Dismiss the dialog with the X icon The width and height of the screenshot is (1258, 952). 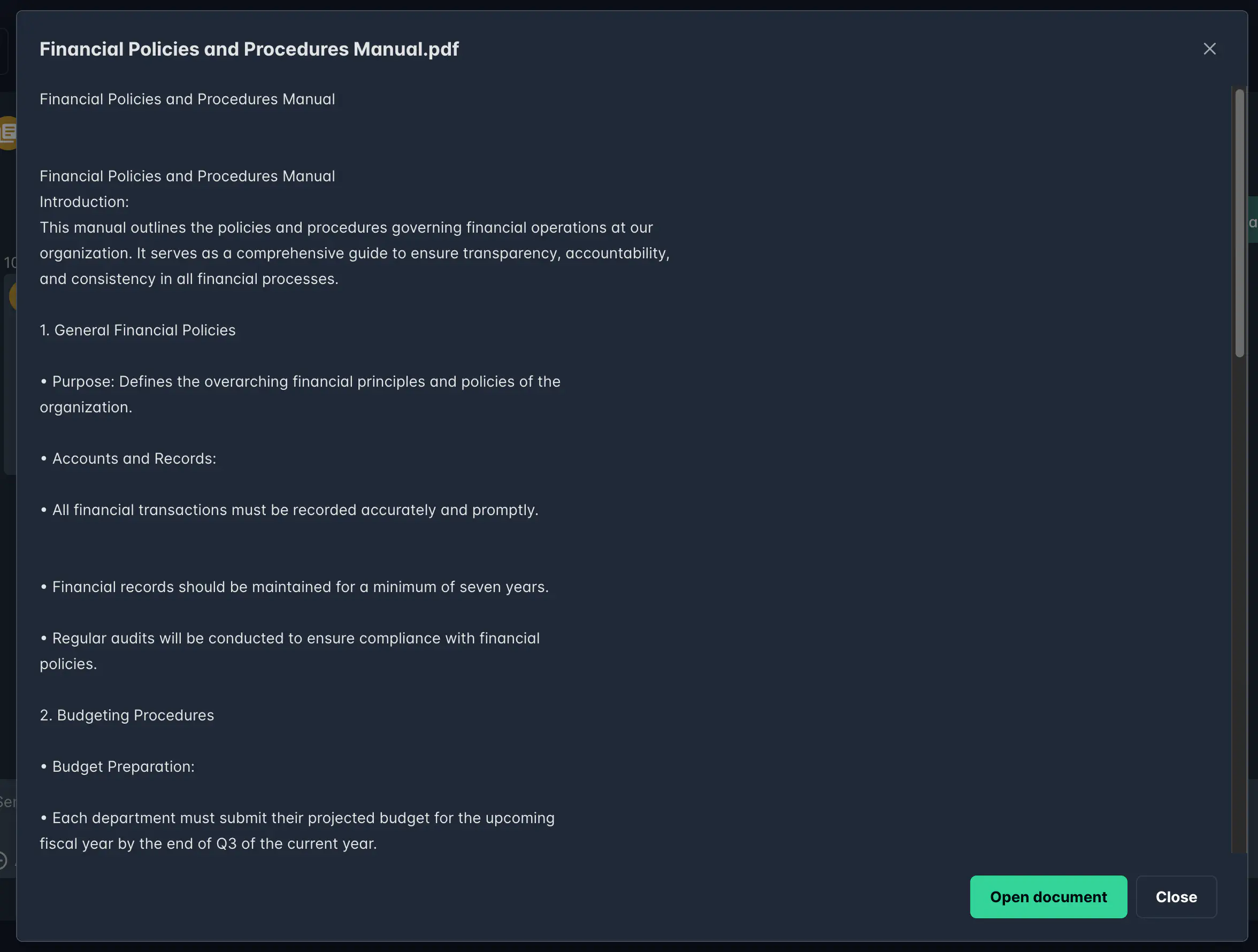1209,49
